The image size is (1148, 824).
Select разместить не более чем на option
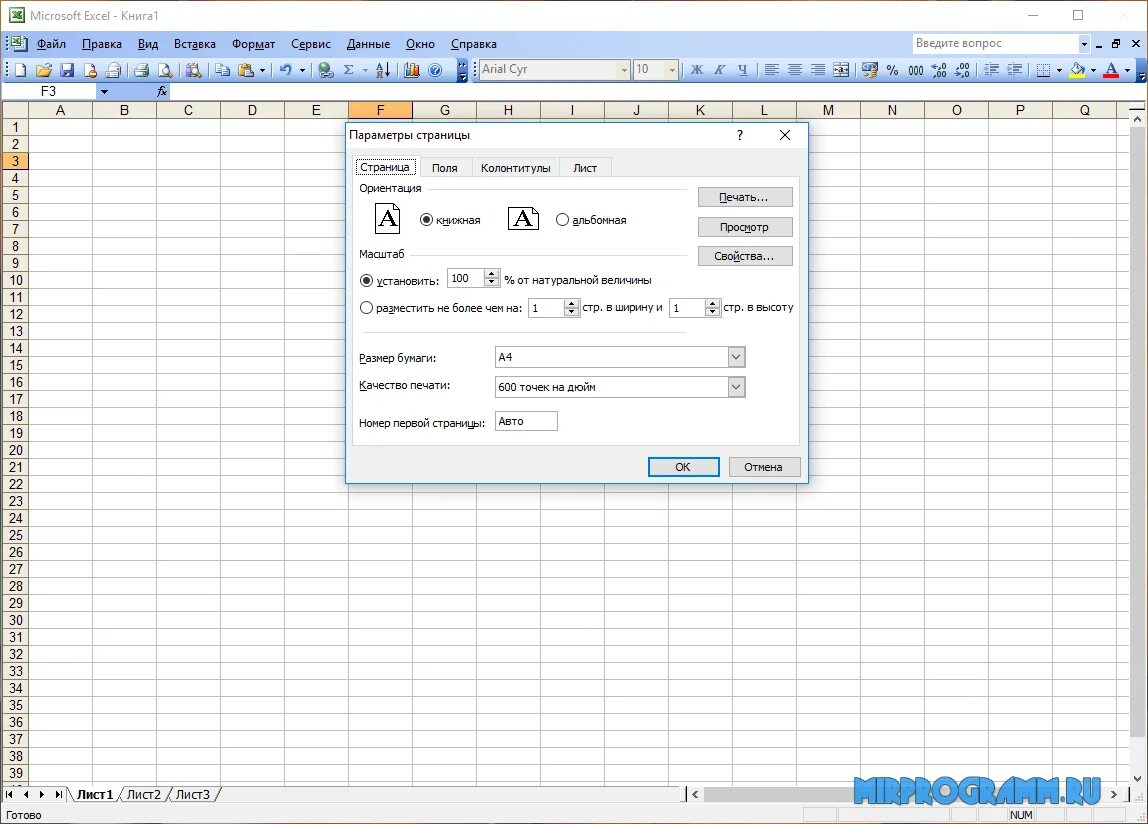pos(367,308)
